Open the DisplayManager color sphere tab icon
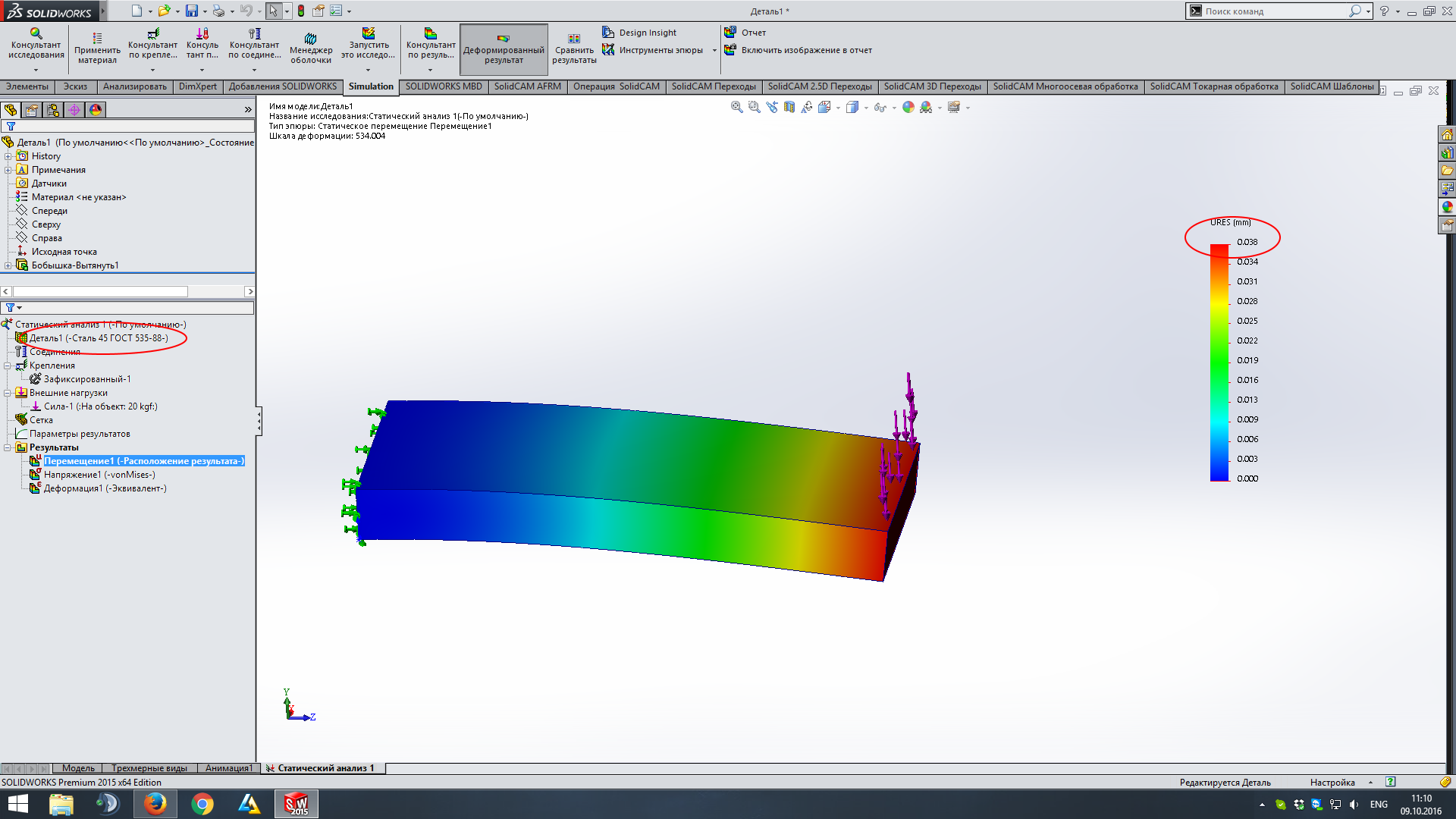 pos(96,110)
